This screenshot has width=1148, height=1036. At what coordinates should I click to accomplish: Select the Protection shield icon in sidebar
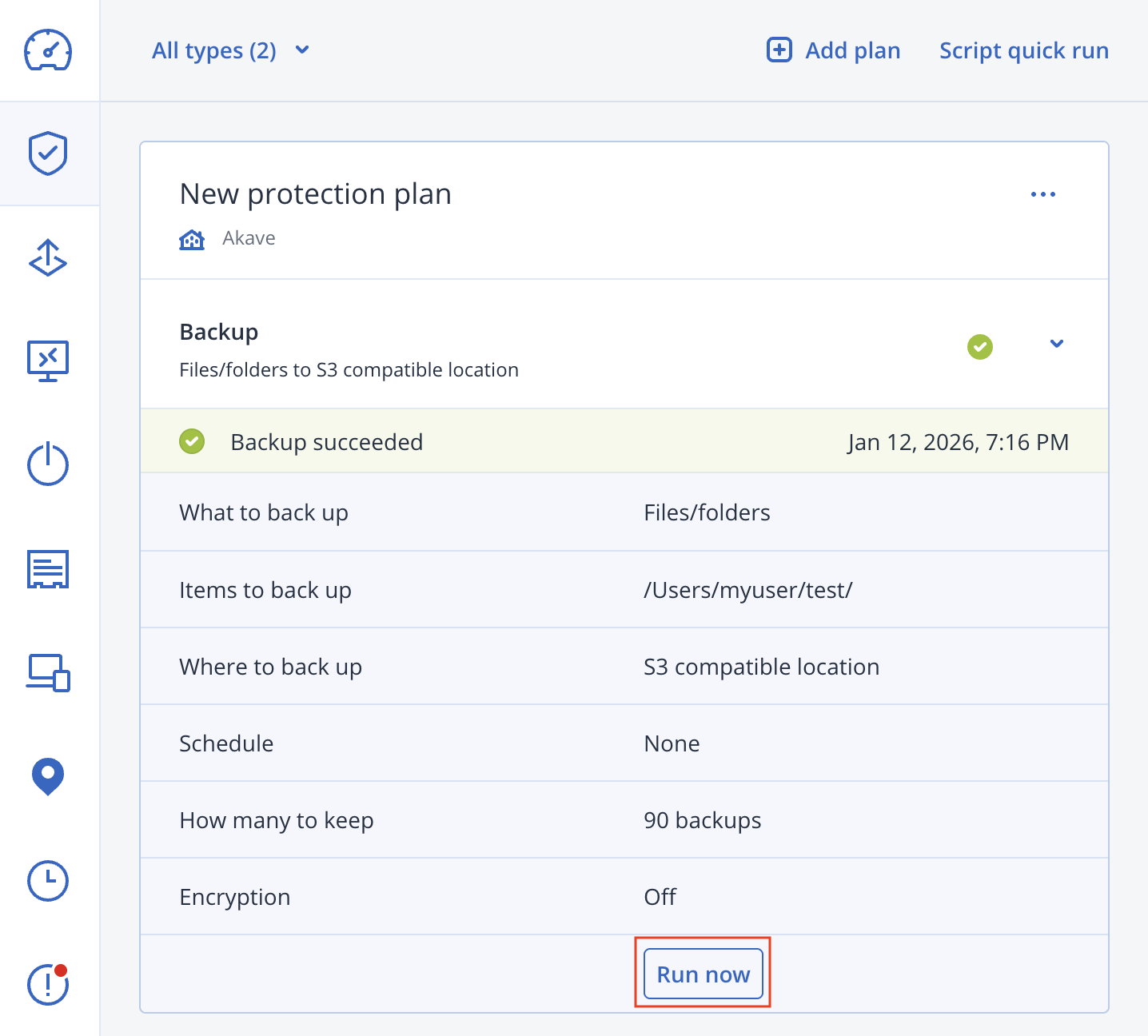48,153
